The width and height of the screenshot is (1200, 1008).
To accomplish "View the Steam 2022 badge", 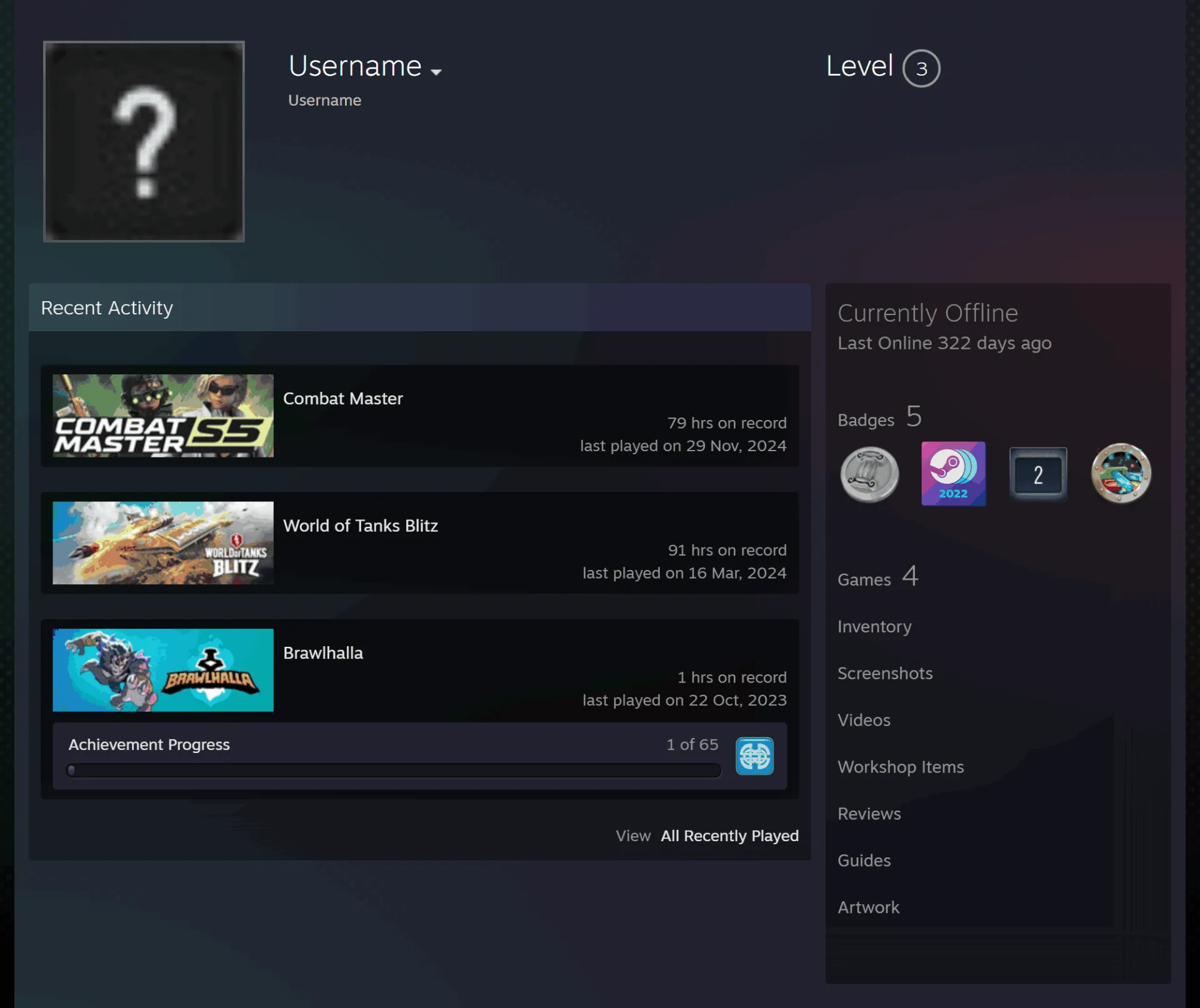I will (953, 474).
